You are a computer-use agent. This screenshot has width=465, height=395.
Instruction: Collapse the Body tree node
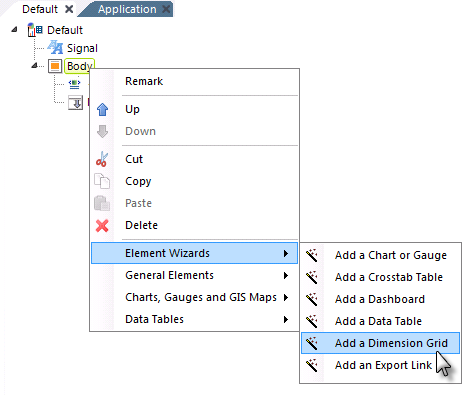34,65
